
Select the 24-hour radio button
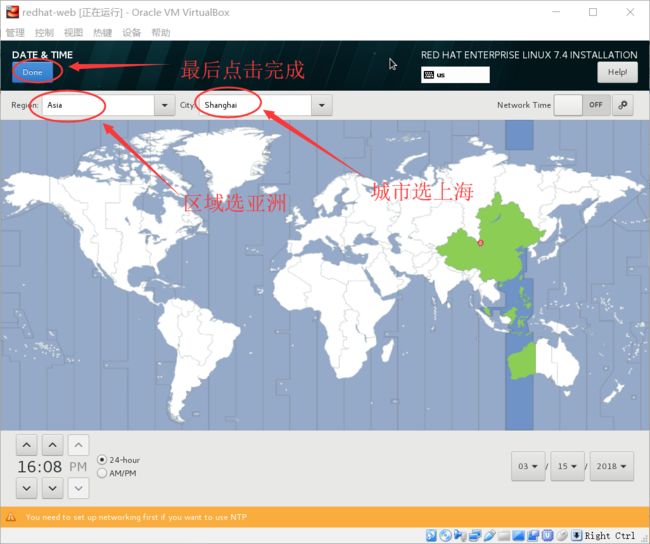coord(102,459)
